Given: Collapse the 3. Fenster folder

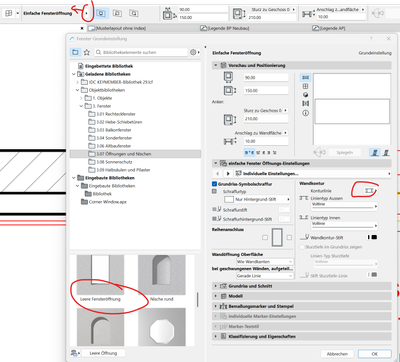Looking at the screenshot, I should point(81,106).
